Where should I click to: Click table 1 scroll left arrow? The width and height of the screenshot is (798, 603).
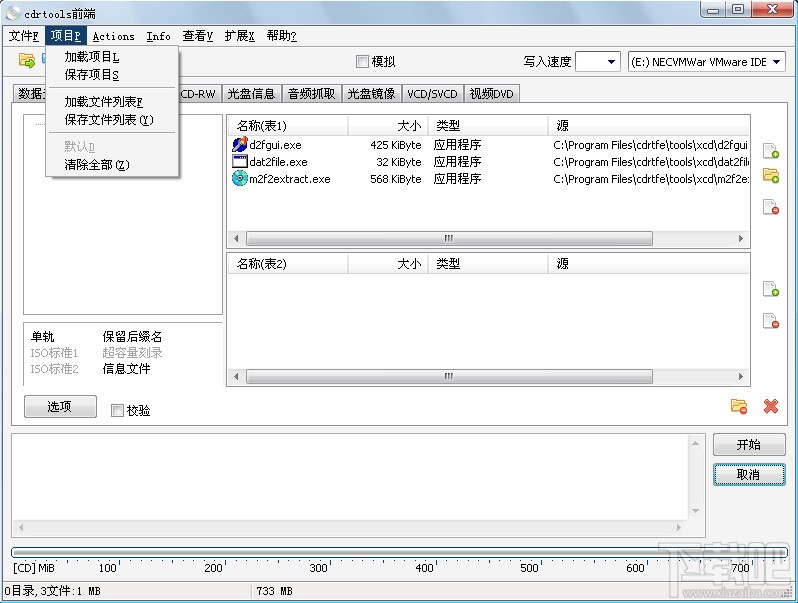(236, 238)
